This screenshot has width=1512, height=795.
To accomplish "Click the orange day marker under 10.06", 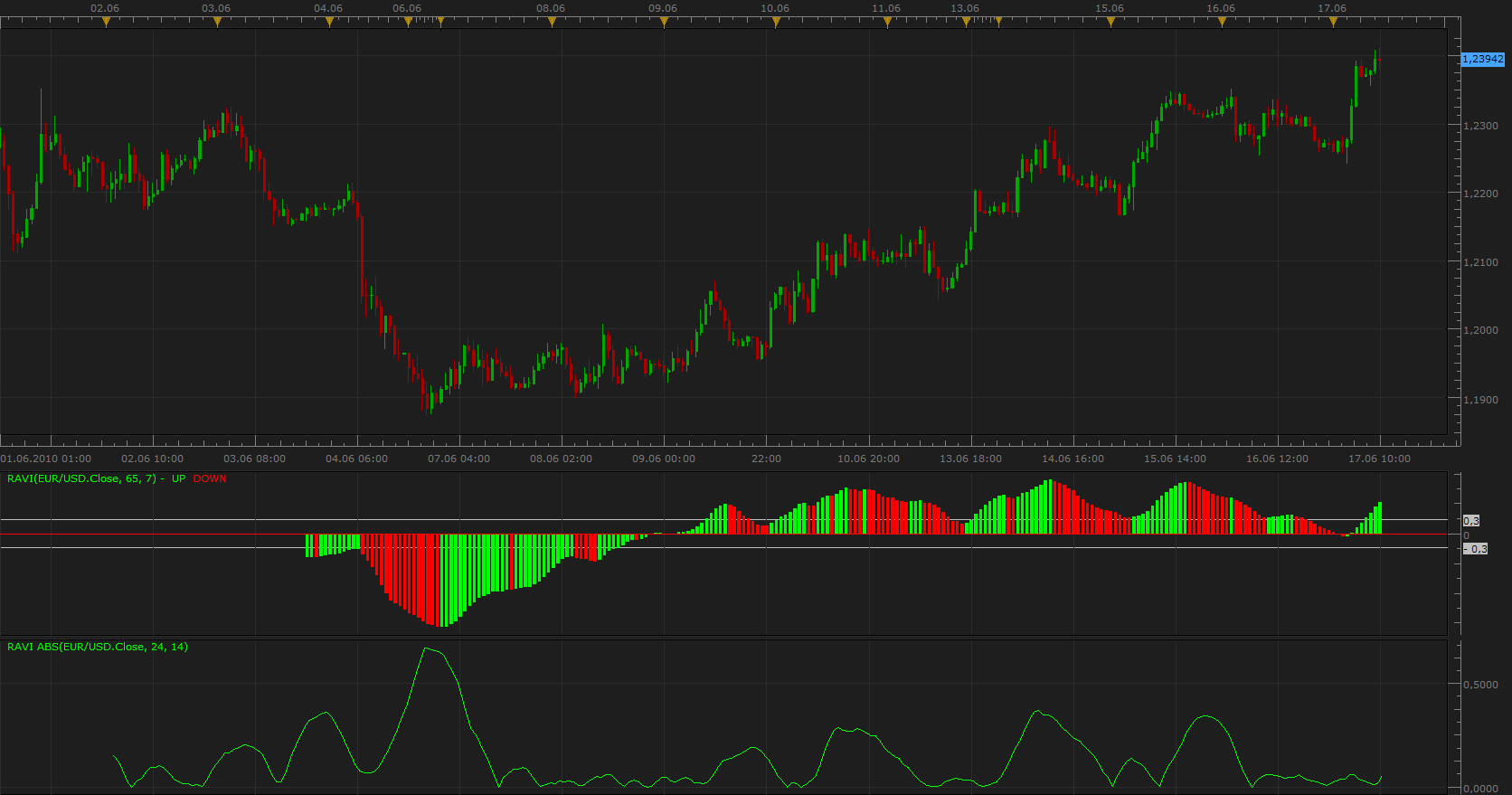I will click(776, 22).
